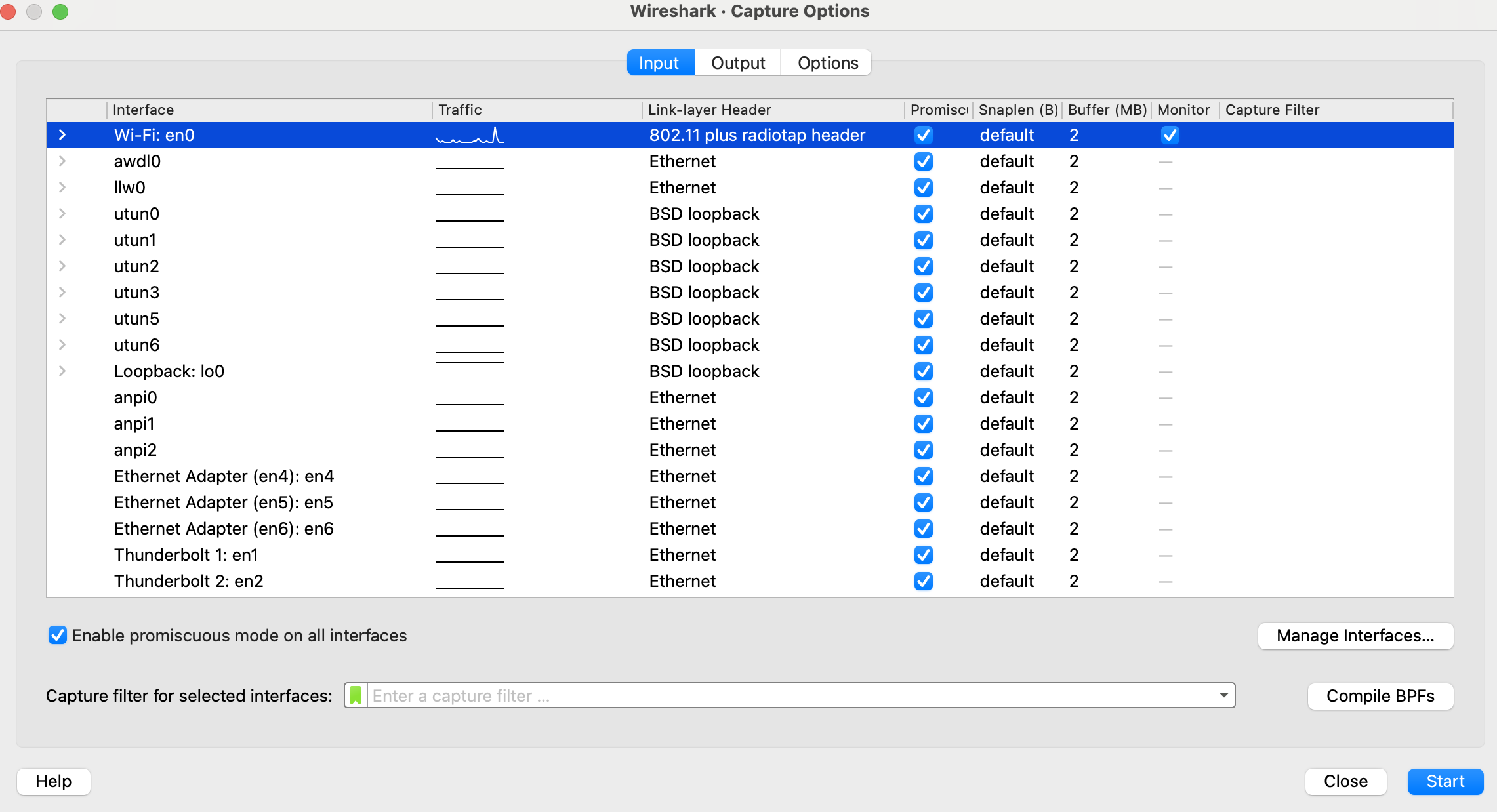Click the Help button
Image resolution: width=1497 pixels, height=812 pixels.
(x=53, y=781)
